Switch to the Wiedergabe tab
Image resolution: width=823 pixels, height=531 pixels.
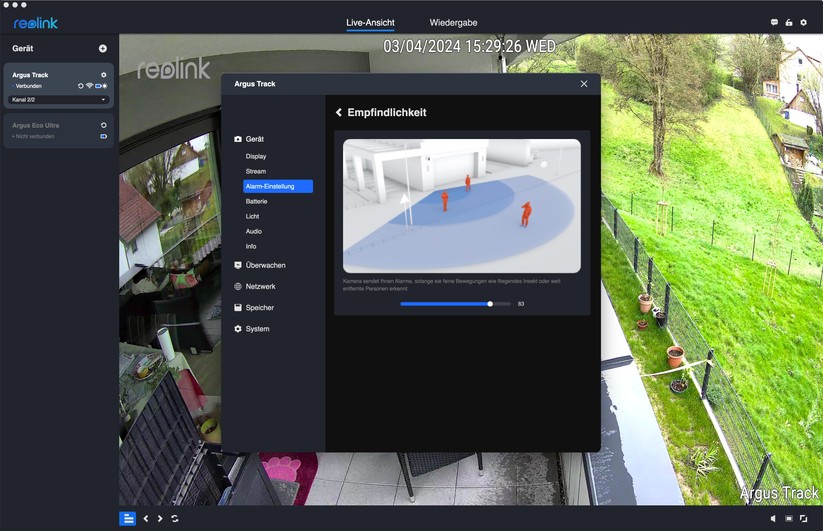click(x=453, y=23)
